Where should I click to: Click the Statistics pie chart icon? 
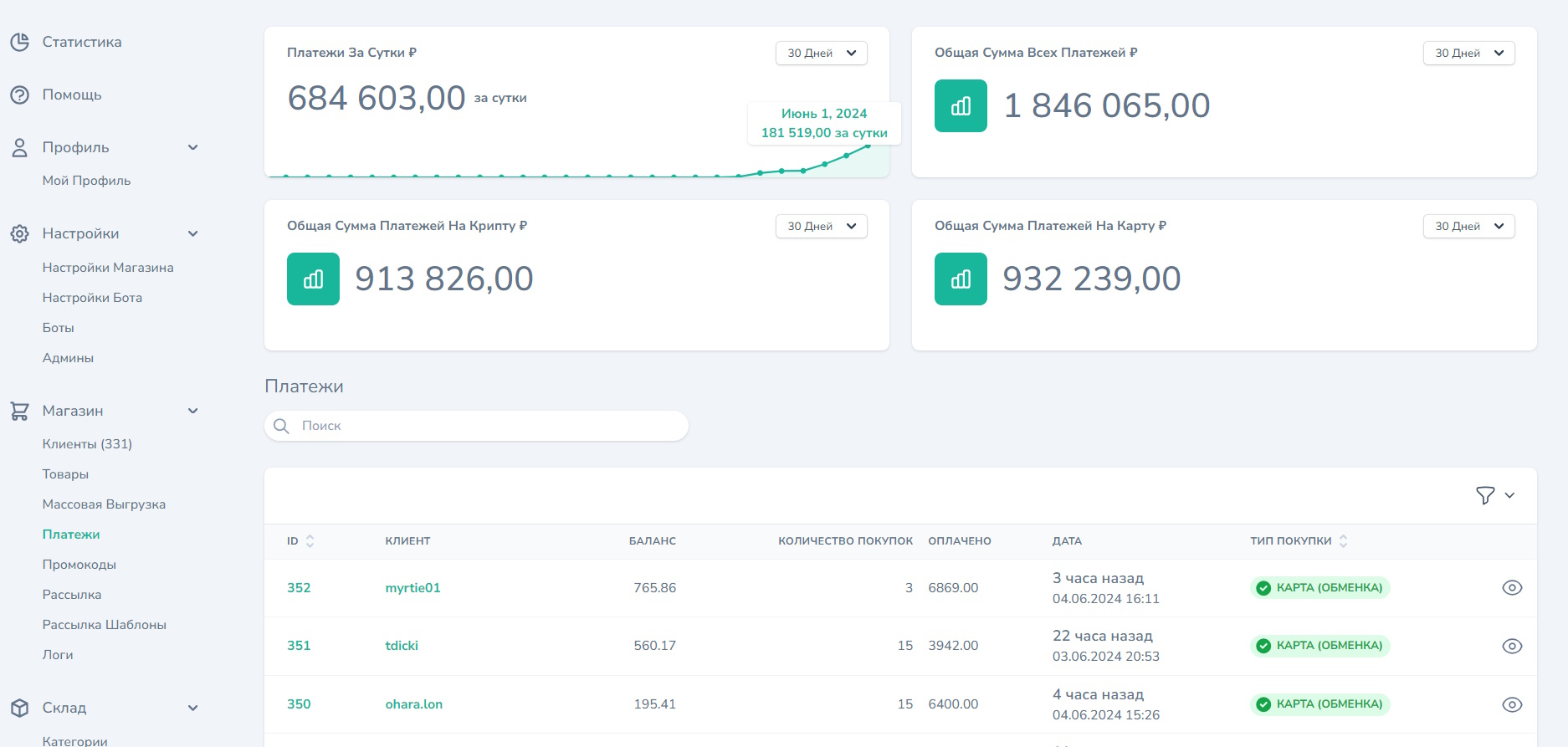coord(19,42)
